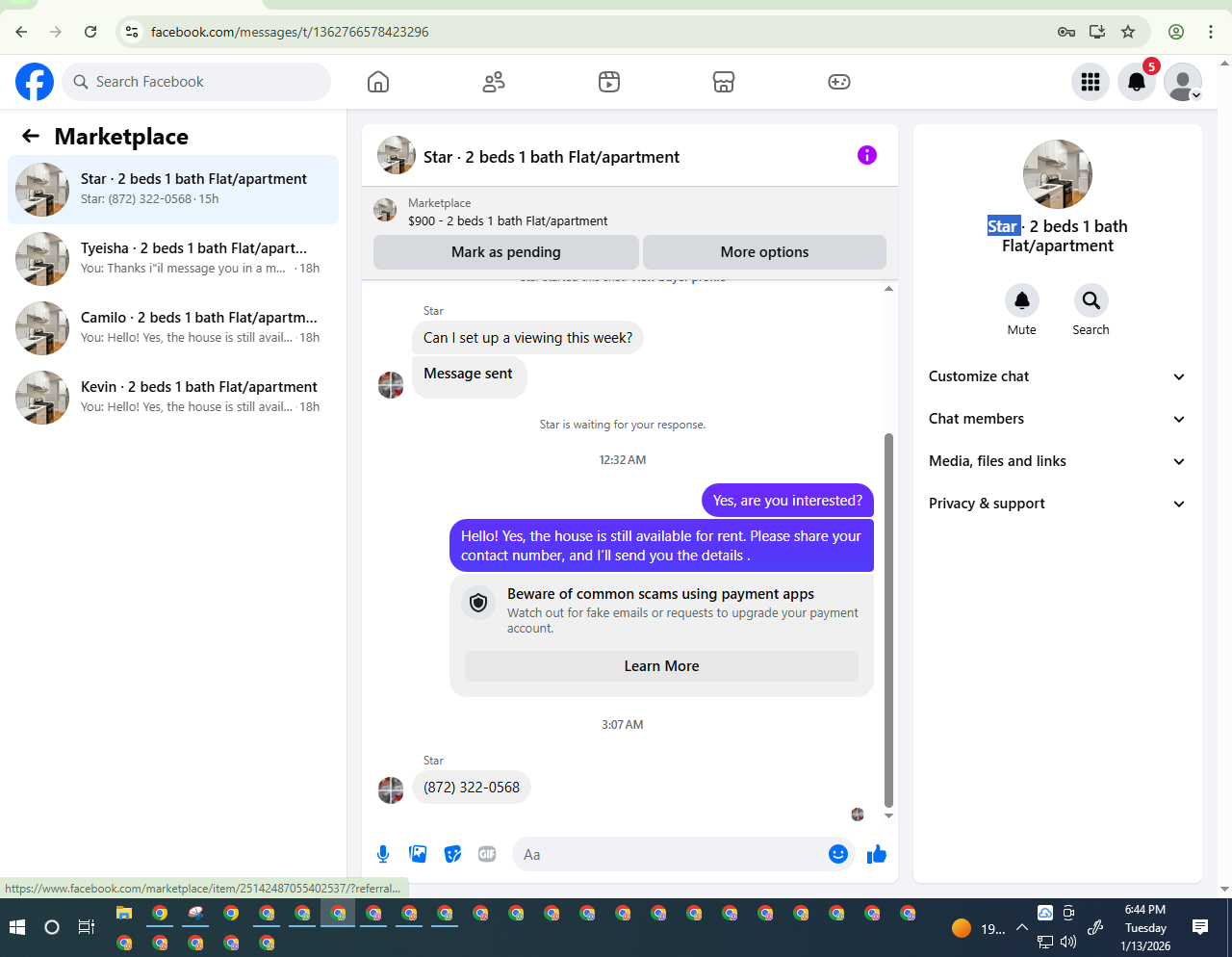Open File Explorer from the taskbar
Viewport: 1232px width, 957px height.
point(124,913)
